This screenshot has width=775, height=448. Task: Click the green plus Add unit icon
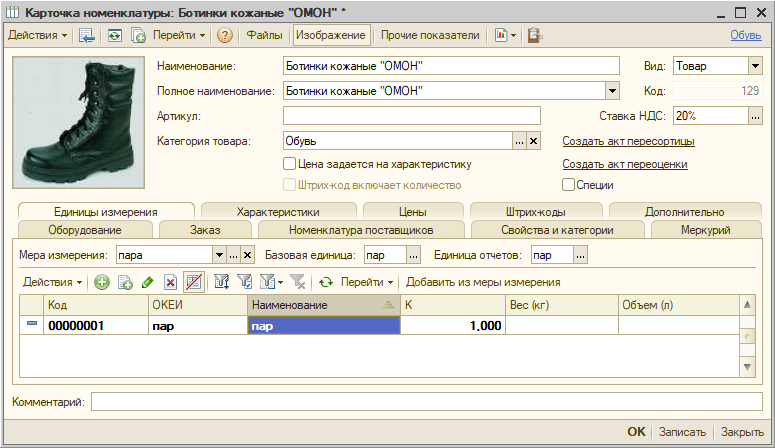[x=102, y=283]
